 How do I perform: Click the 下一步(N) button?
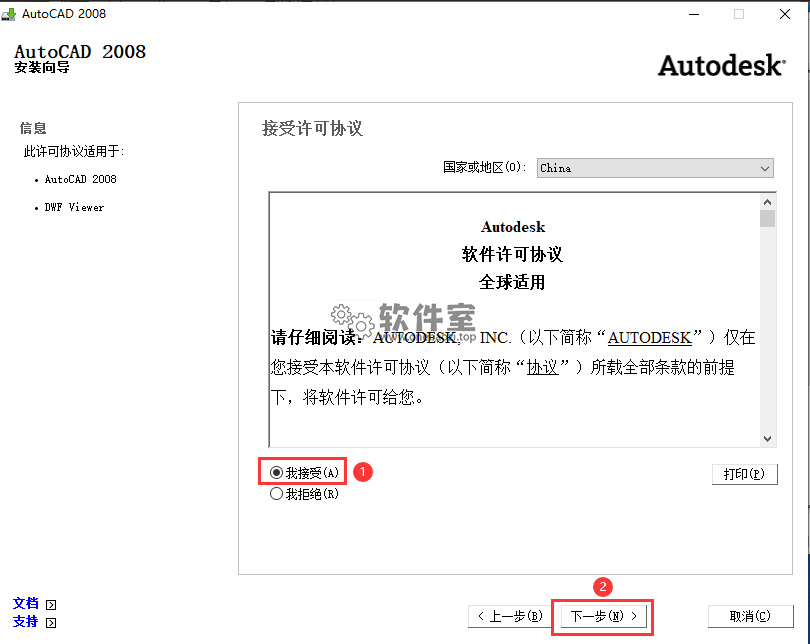tap(603, 616)
